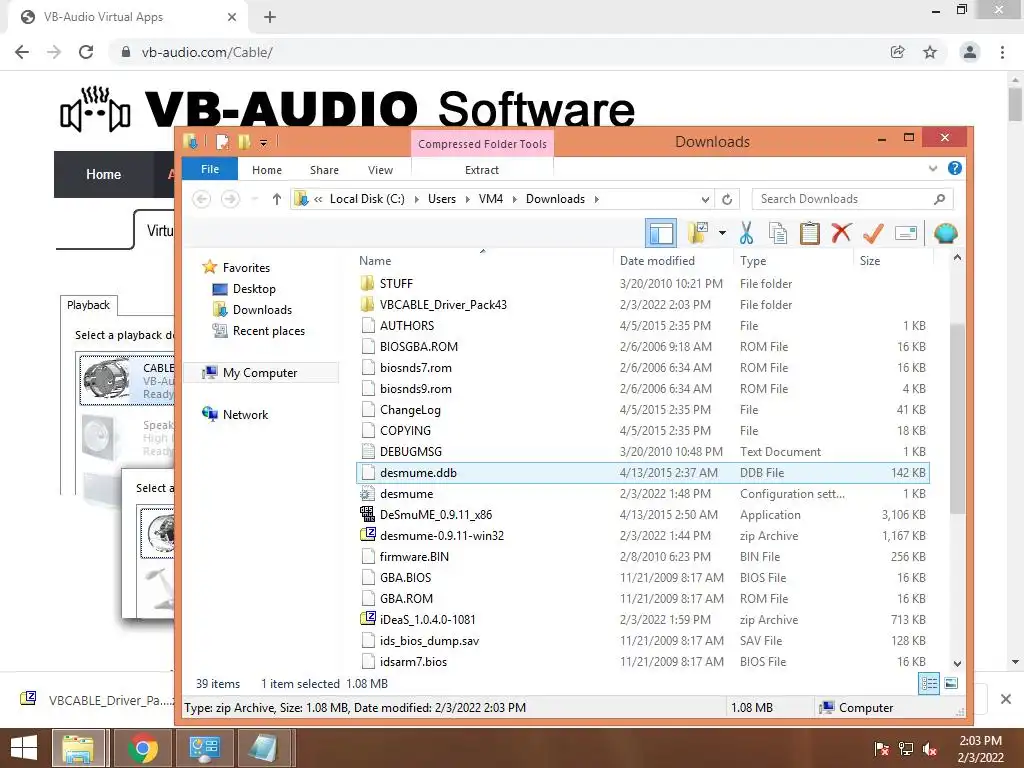Viewport: 1024px width, 768px height.
Task: Open the recent locations dropdown arrow
Action: tap(255, 199)
